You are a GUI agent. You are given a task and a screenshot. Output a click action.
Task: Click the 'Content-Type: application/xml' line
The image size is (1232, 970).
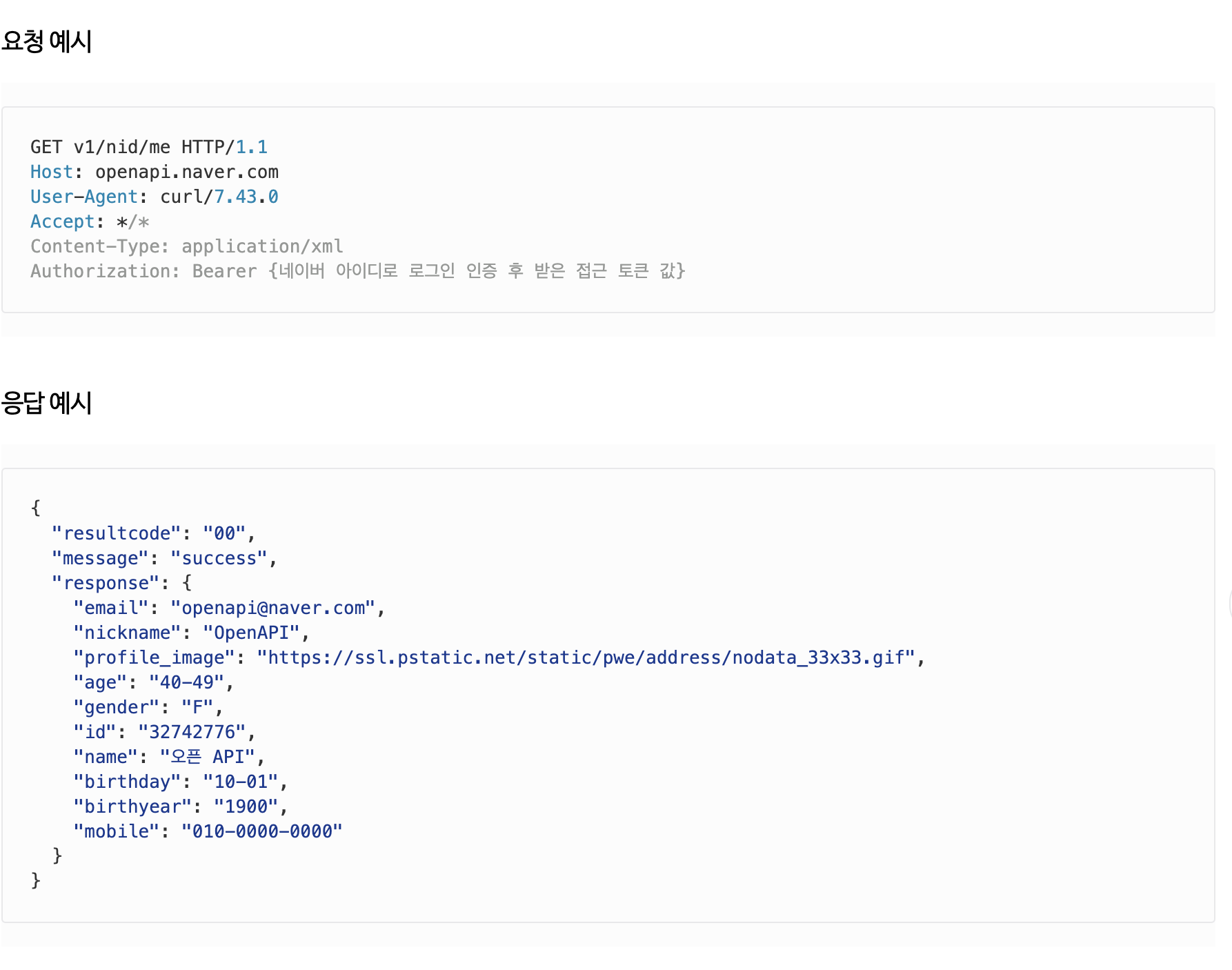click(187, 246)
